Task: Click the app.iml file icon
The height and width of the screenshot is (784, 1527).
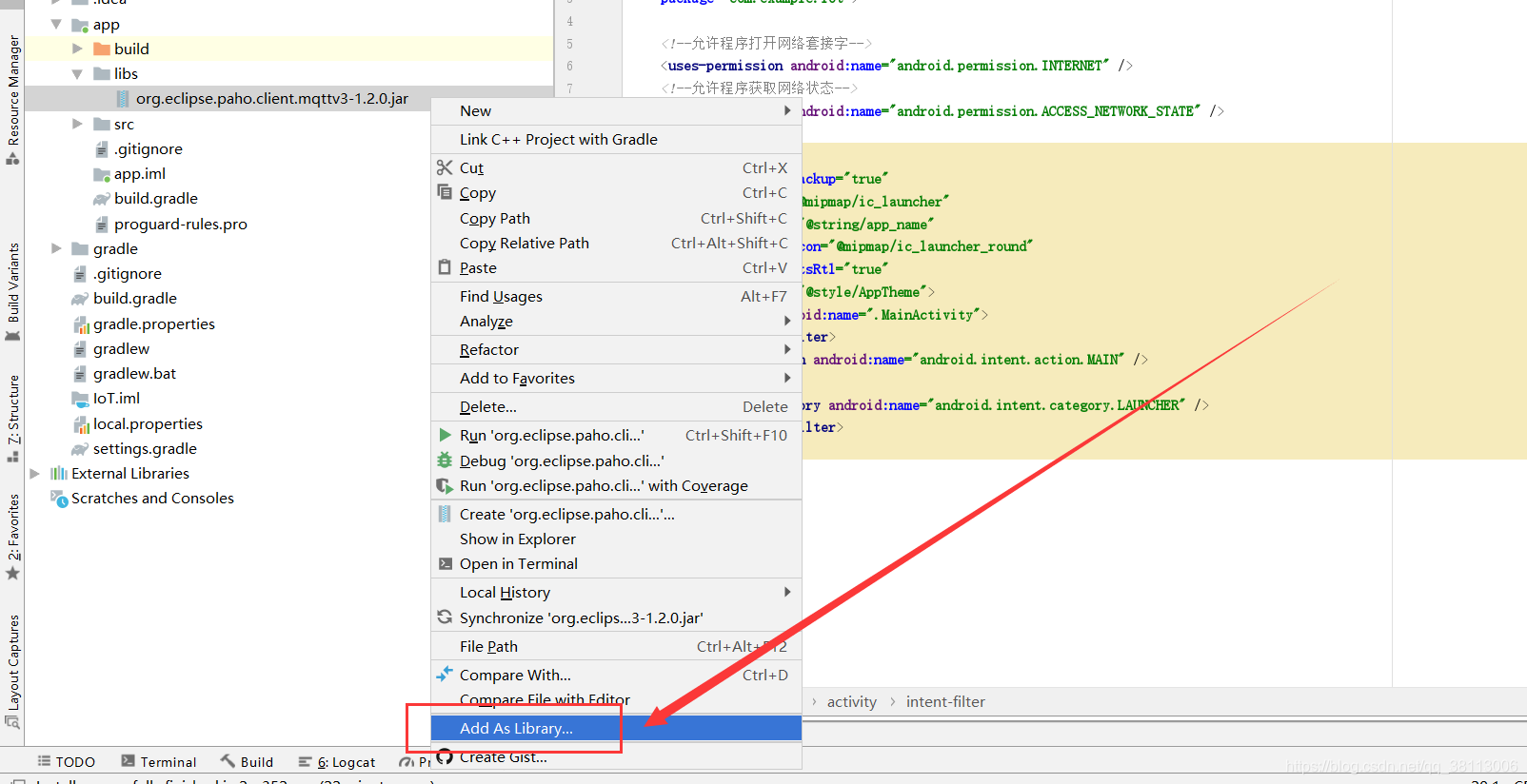Action: (102, 174)
